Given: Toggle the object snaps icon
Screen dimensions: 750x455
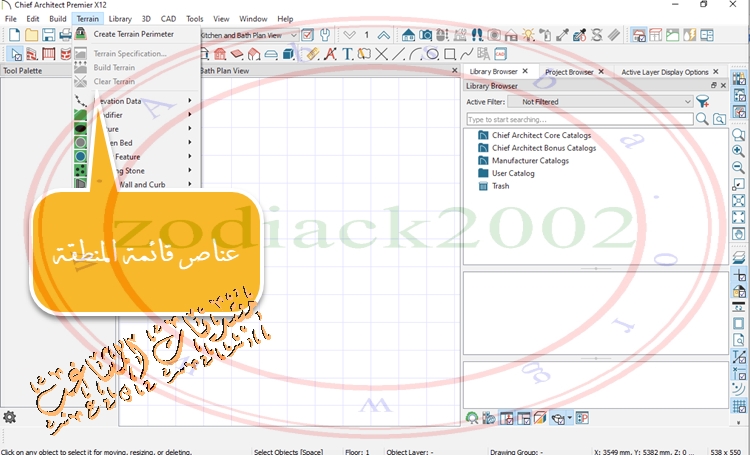Looking at the screenshot, I should click(739, 373).
